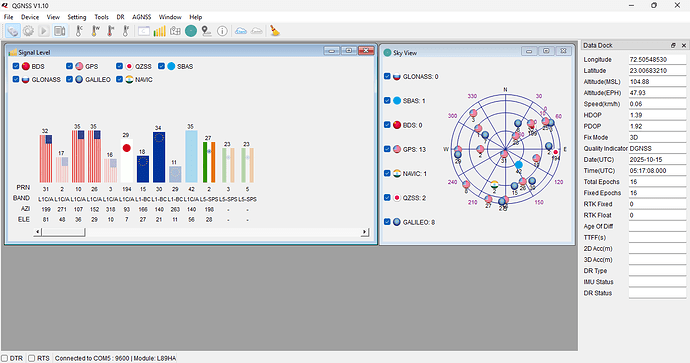The width and height of the screenshot is (690, 363).
Task: Open the Help menu
Action: tap(195, 17)
